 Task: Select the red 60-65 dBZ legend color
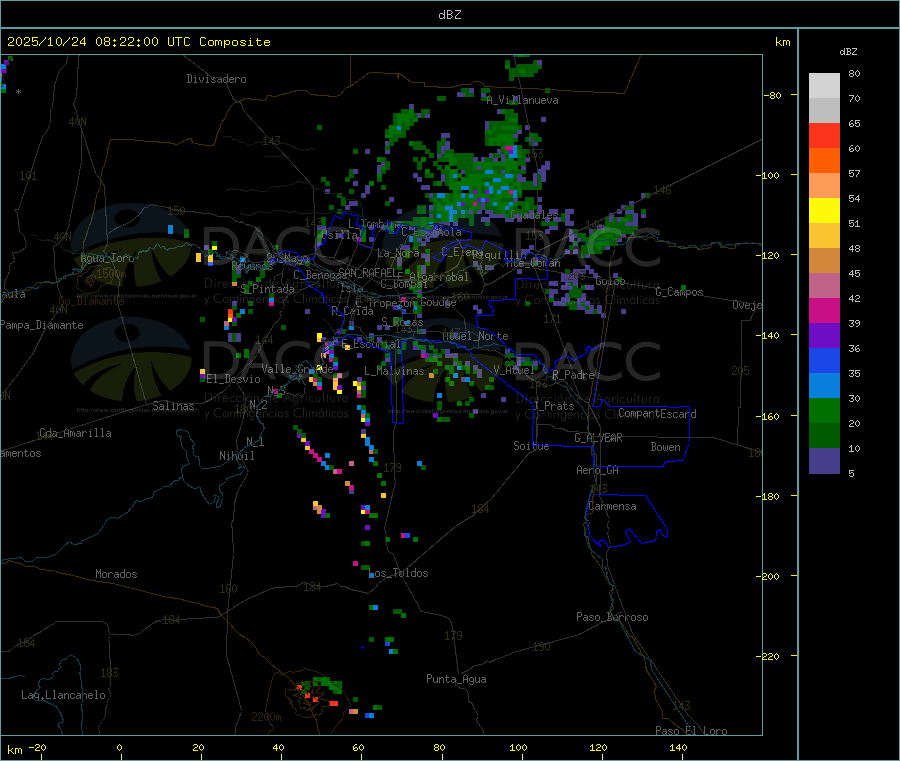824,135
